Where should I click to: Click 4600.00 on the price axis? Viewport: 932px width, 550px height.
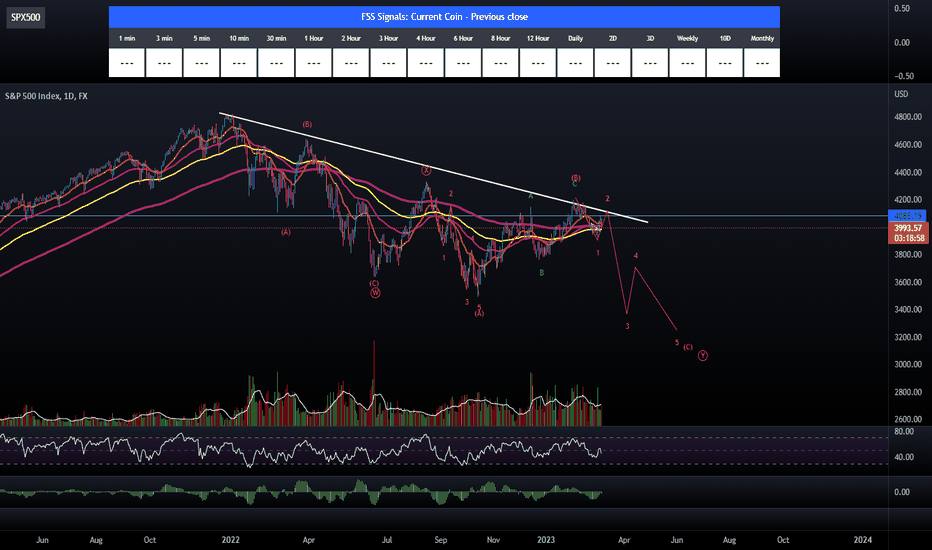coord(908,144)
